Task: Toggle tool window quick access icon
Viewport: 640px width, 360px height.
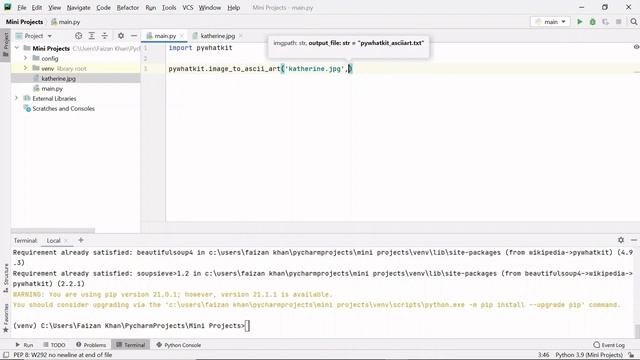Action: point(6,355)
